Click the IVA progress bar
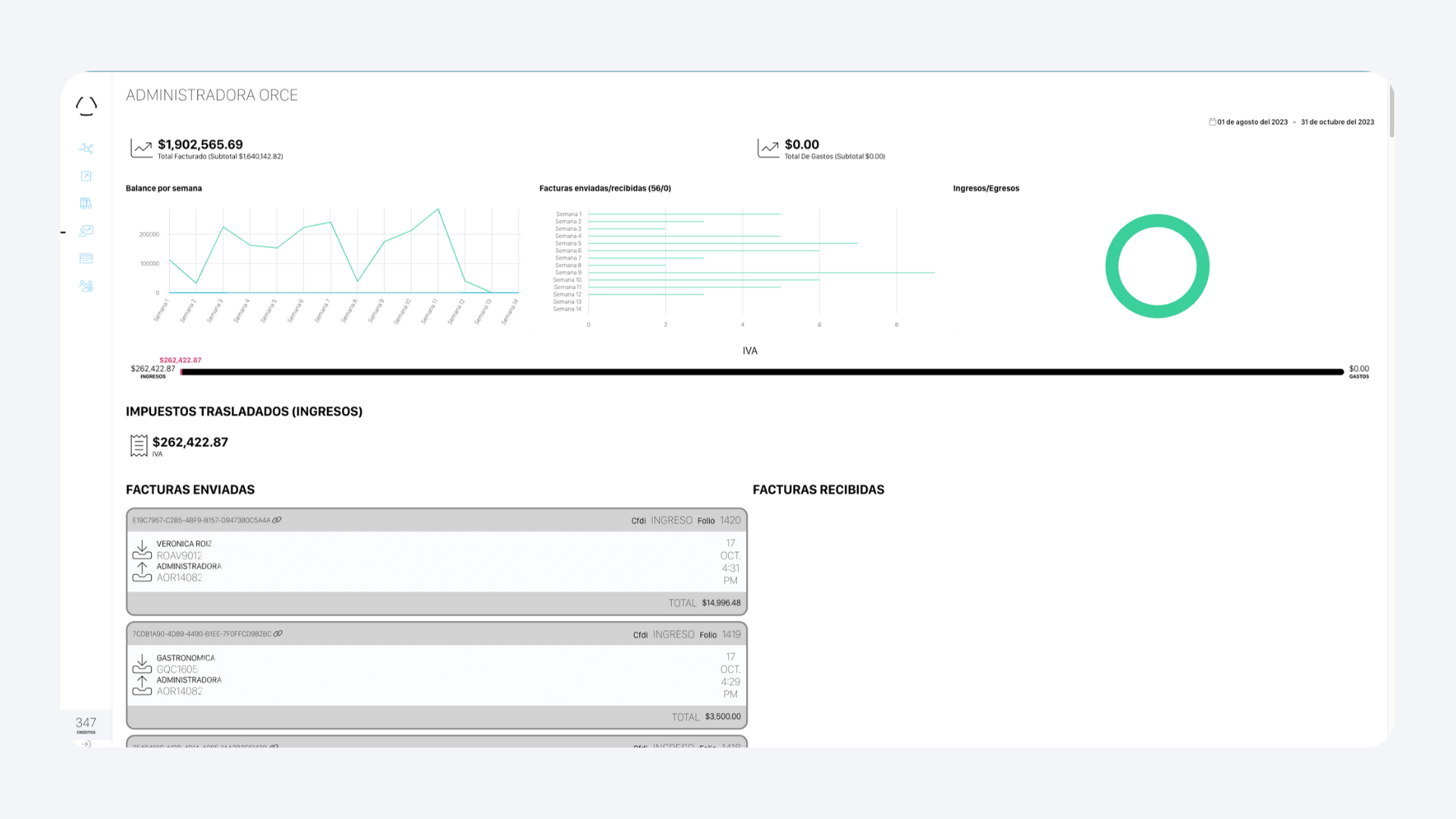 (762, 372)
